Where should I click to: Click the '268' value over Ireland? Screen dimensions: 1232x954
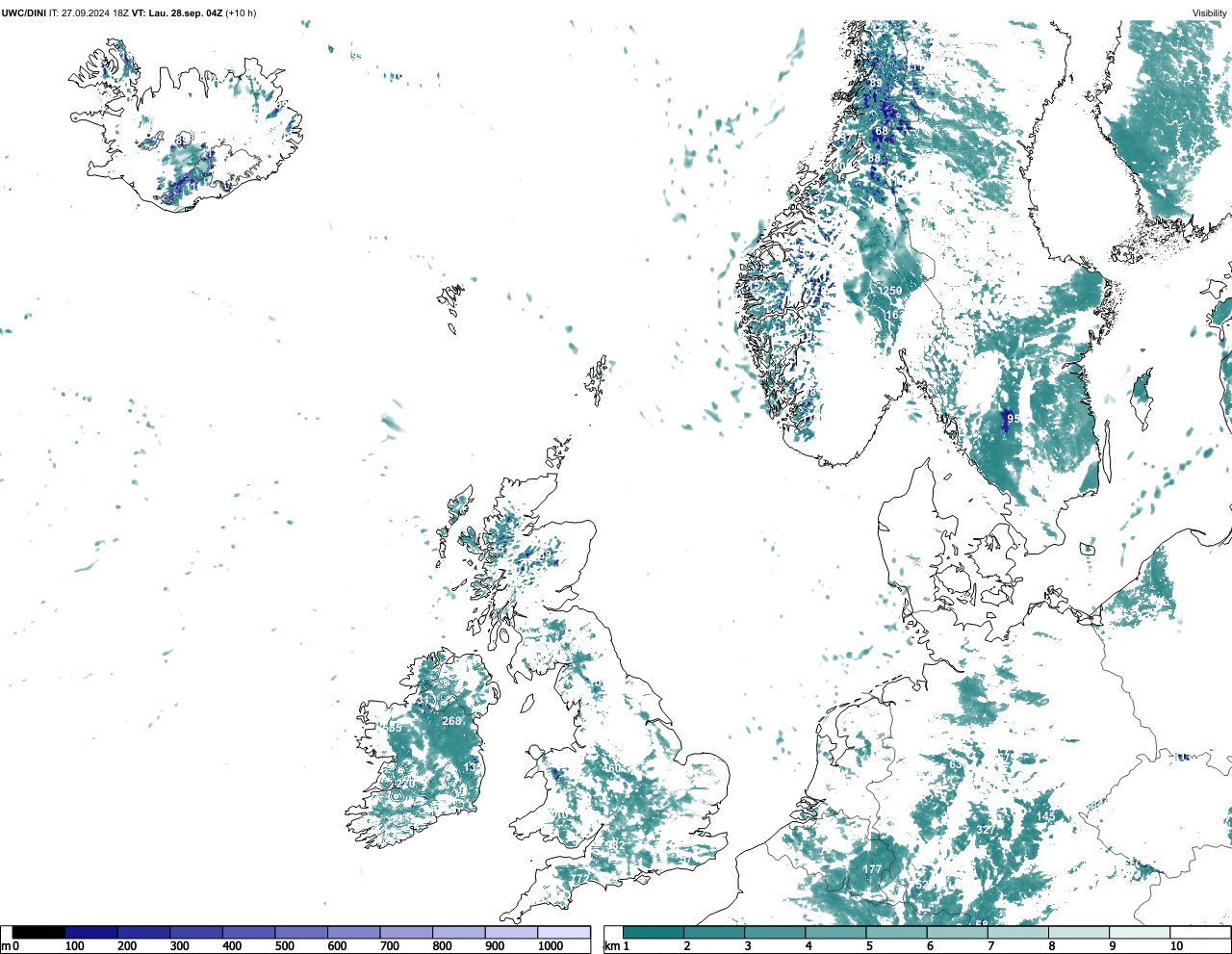click(x=451, y=721)
